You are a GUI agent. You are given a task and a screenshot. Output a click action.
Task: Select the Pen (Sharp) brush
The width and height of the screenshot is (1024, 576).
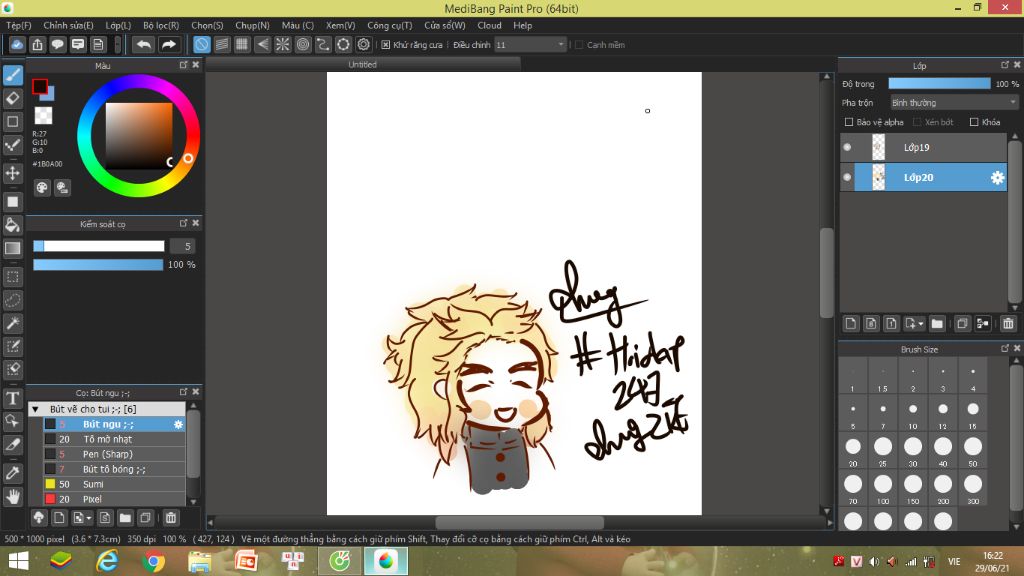click(114, 455)
